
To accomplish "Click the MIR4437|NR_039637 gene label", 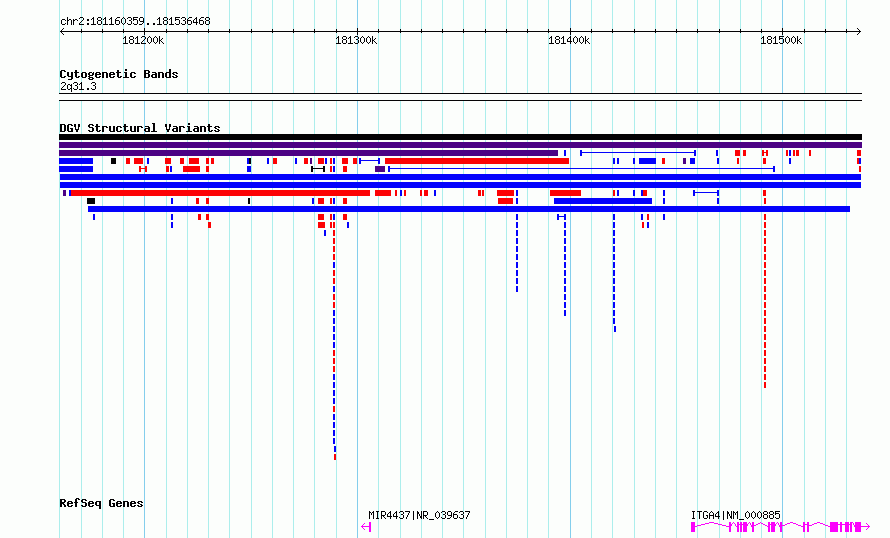I will click(x=419, y=515).
